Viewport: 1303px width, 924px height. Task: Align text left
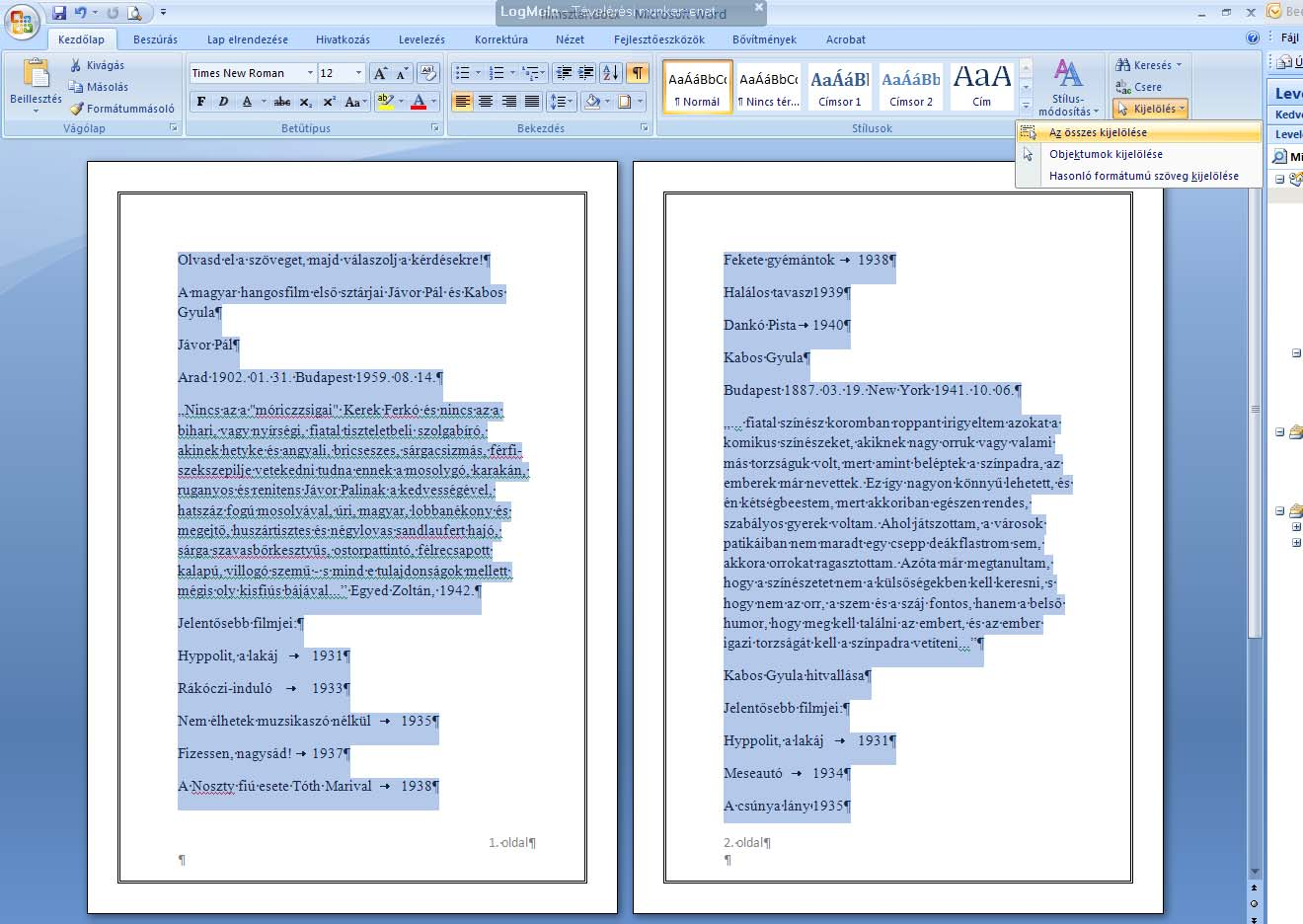click(462, 102)
